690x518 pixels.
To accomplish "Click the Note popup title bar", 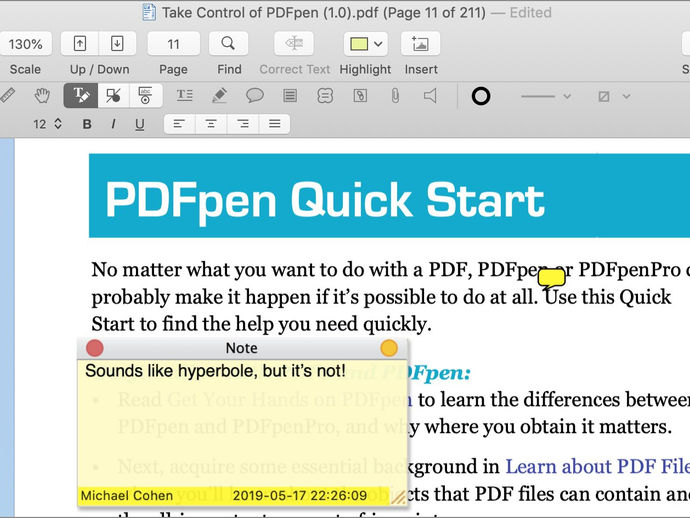I will pyautogui.click(x=242, y=348).
